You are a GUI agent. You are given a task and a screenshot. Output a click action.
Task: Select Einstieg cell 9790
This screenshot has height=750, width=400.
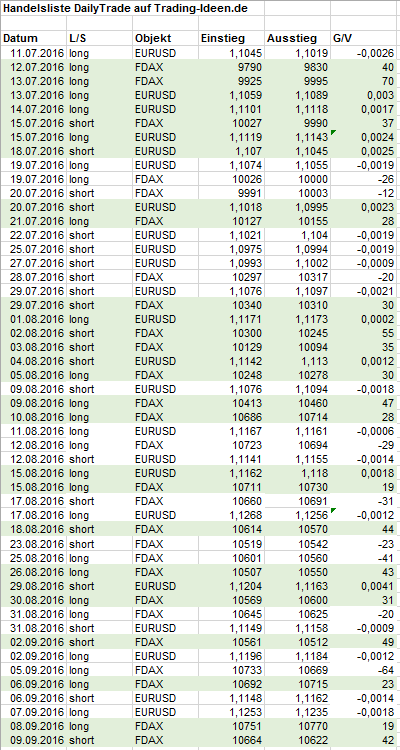pyautogui.click(x=232, y=67)
